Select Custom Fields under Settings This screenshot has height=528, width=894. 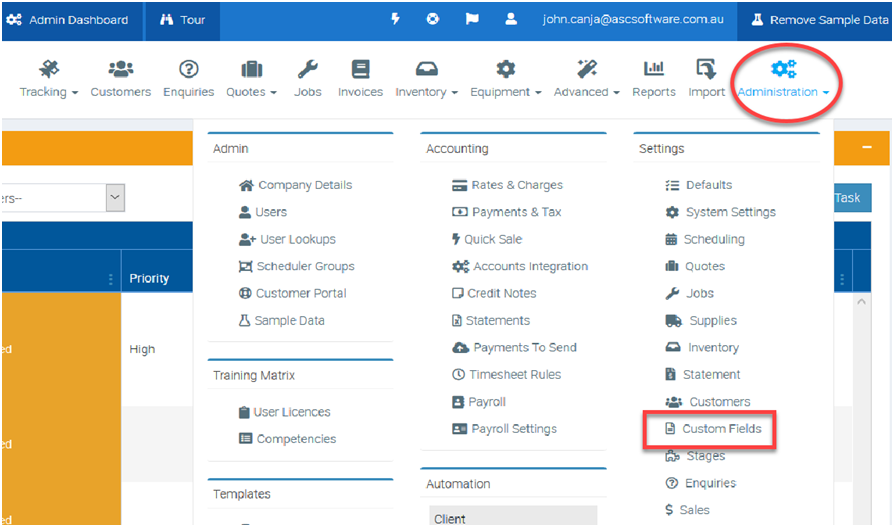721,429
